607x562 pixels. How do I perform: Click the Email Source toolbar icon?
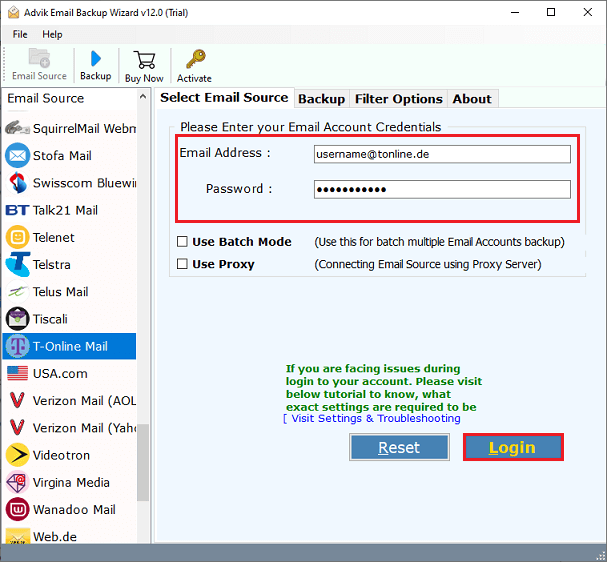click(39, 58)
